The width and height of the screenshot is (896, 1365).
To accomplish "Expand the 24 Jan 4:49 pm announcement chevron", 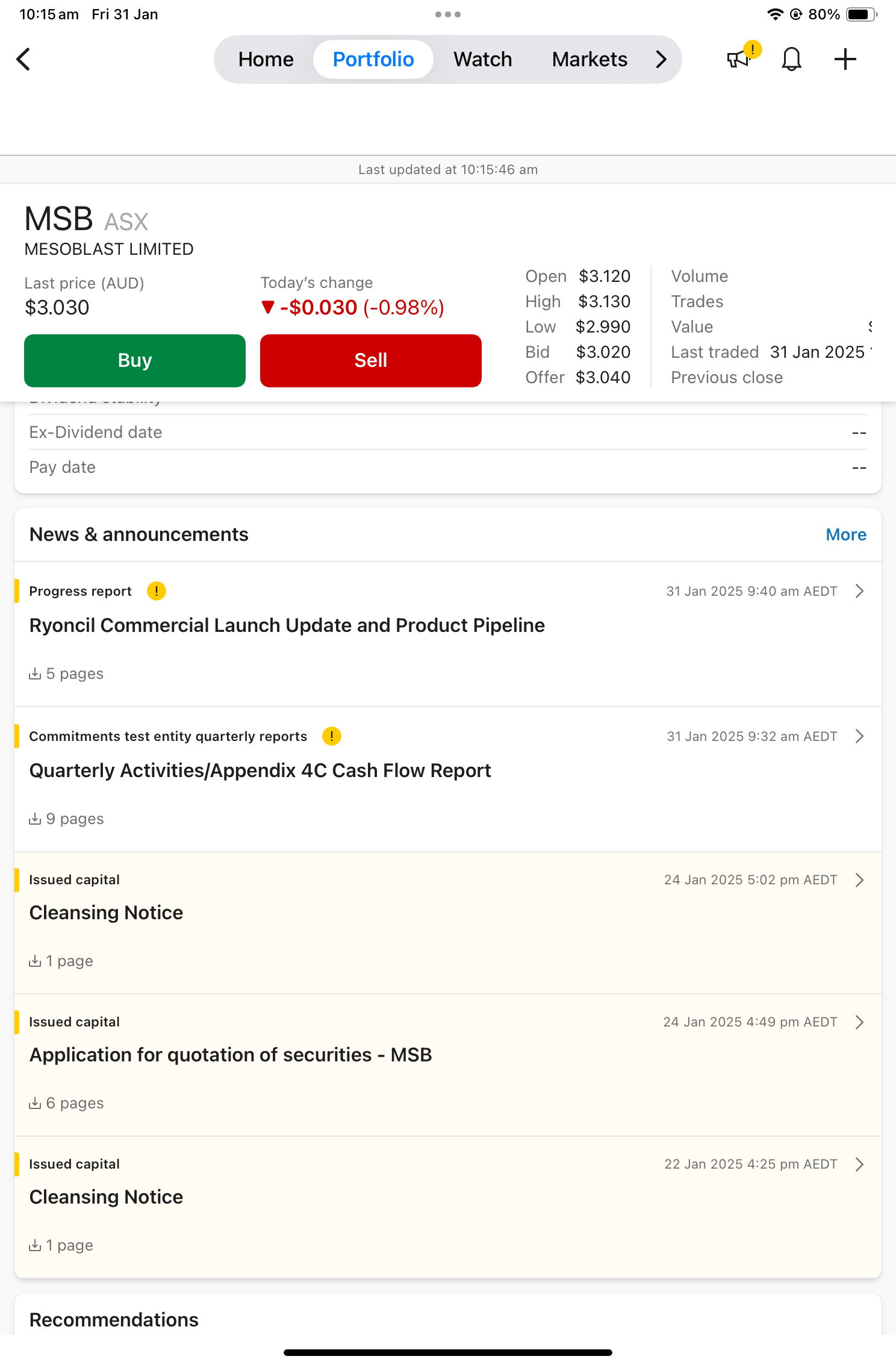I will (x=859, y=1022).
